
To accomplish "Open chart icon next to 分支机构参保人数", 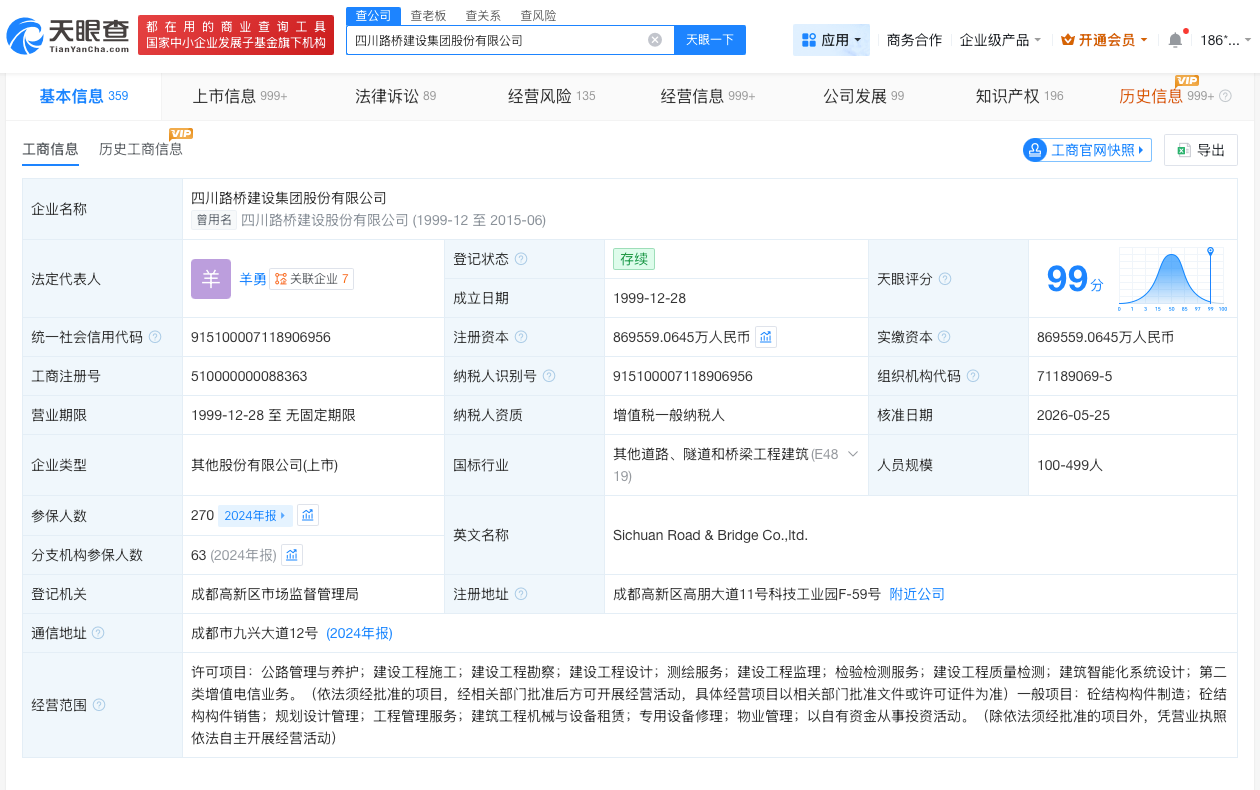I will point(292,555).
